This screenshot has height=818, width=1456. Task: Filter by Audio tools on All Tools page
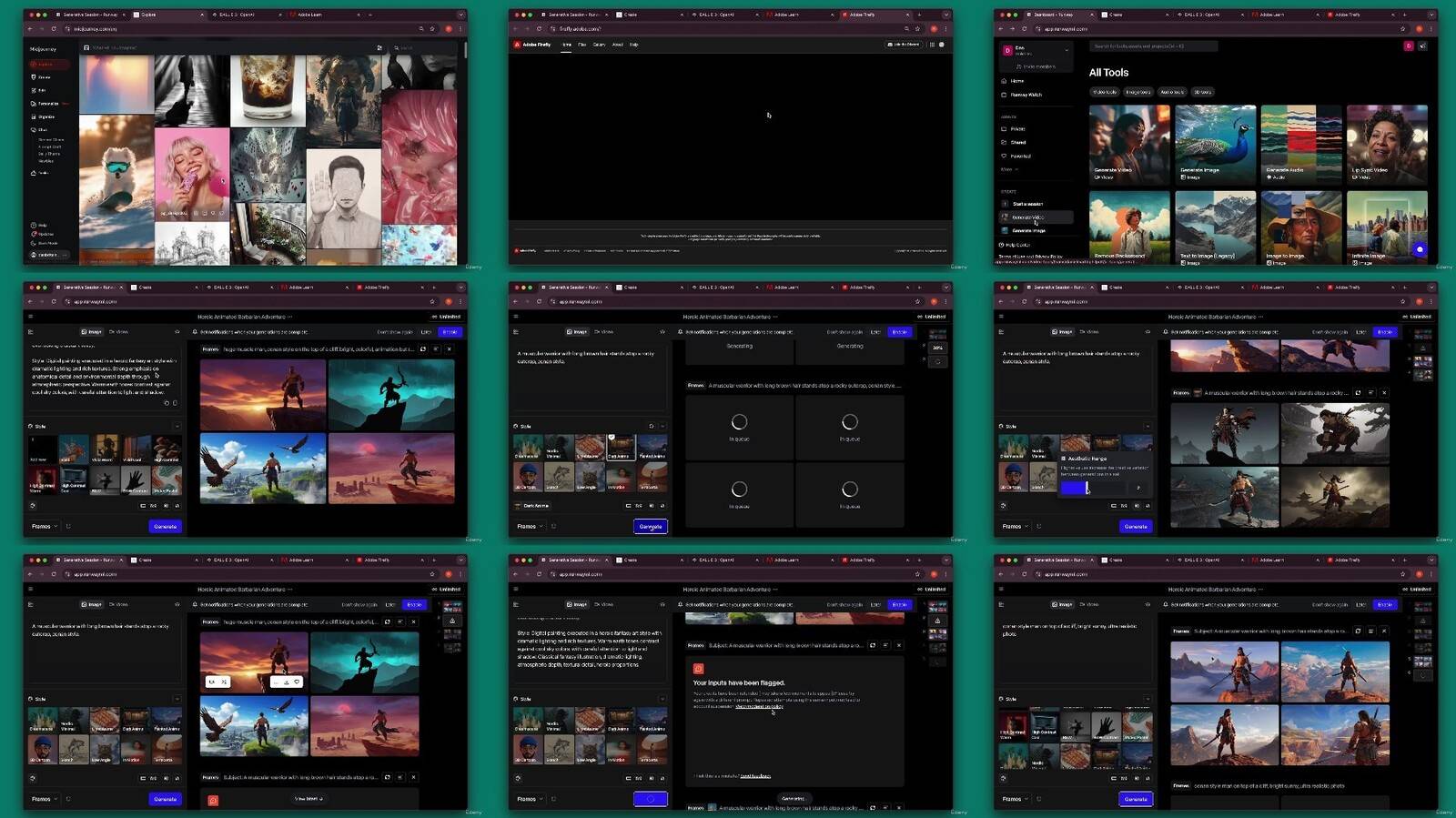[x=1172, y=92]
